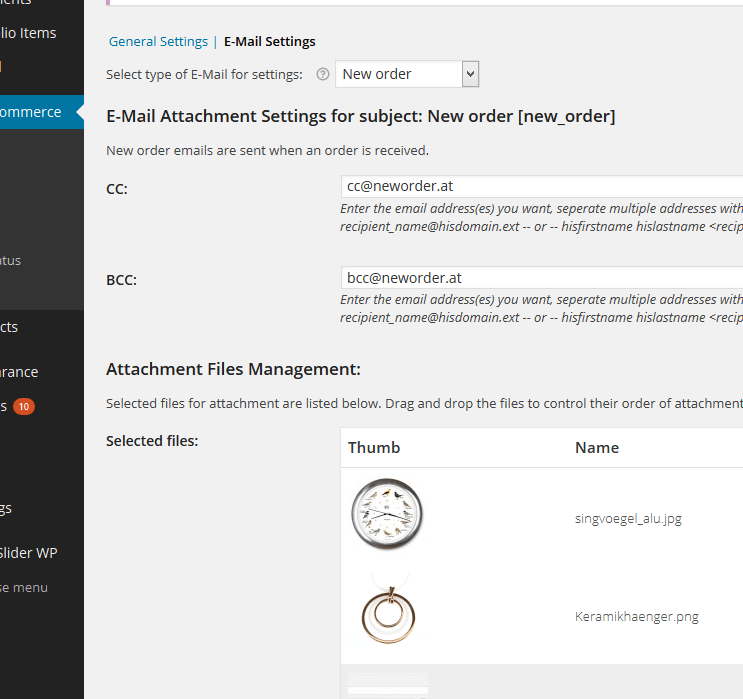Click the singvoegel_alu.jpg file name
The width and height of the screenshot is (743, 699).
pos(628,519)
